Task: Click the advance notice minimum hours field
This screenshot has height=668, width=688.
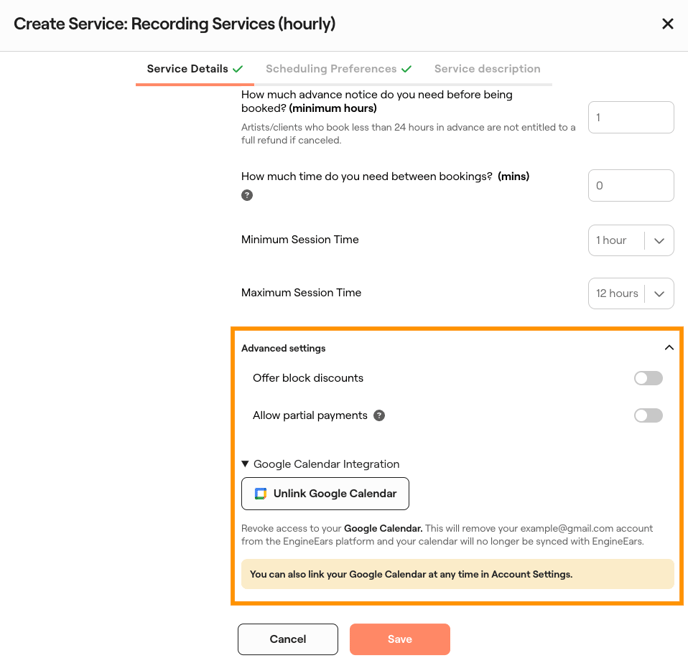Action: pos(631,117)
